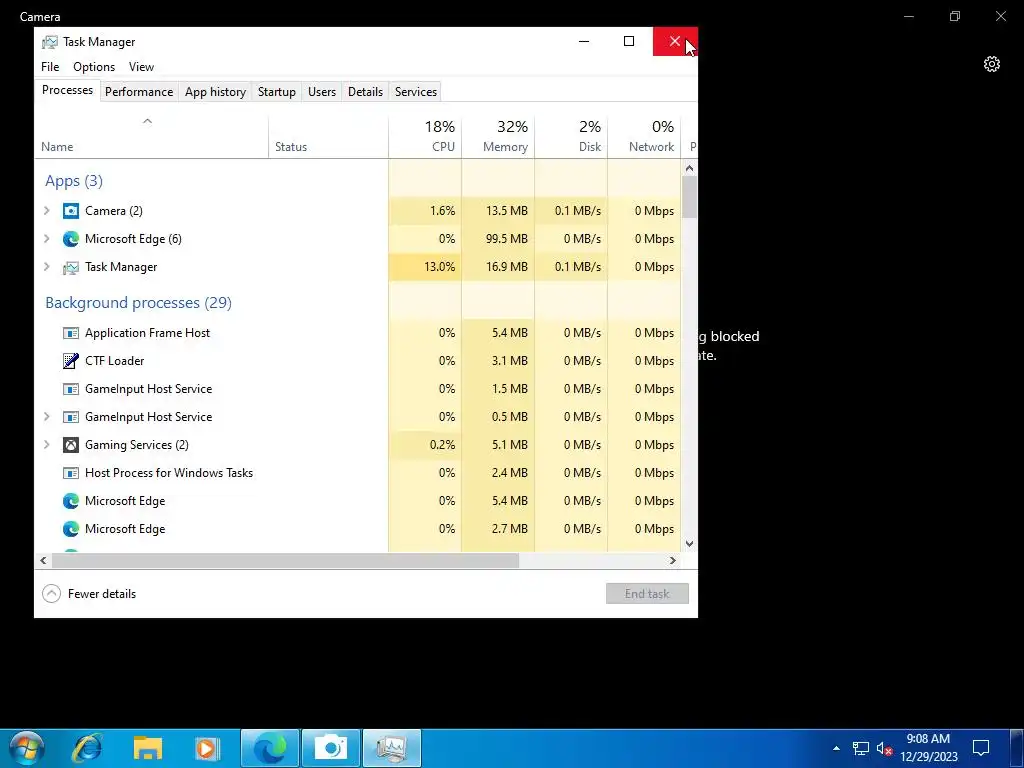Collapse view with Fewer details
The height and width of the screenshot is (768, 1024).
pos(89,594)
